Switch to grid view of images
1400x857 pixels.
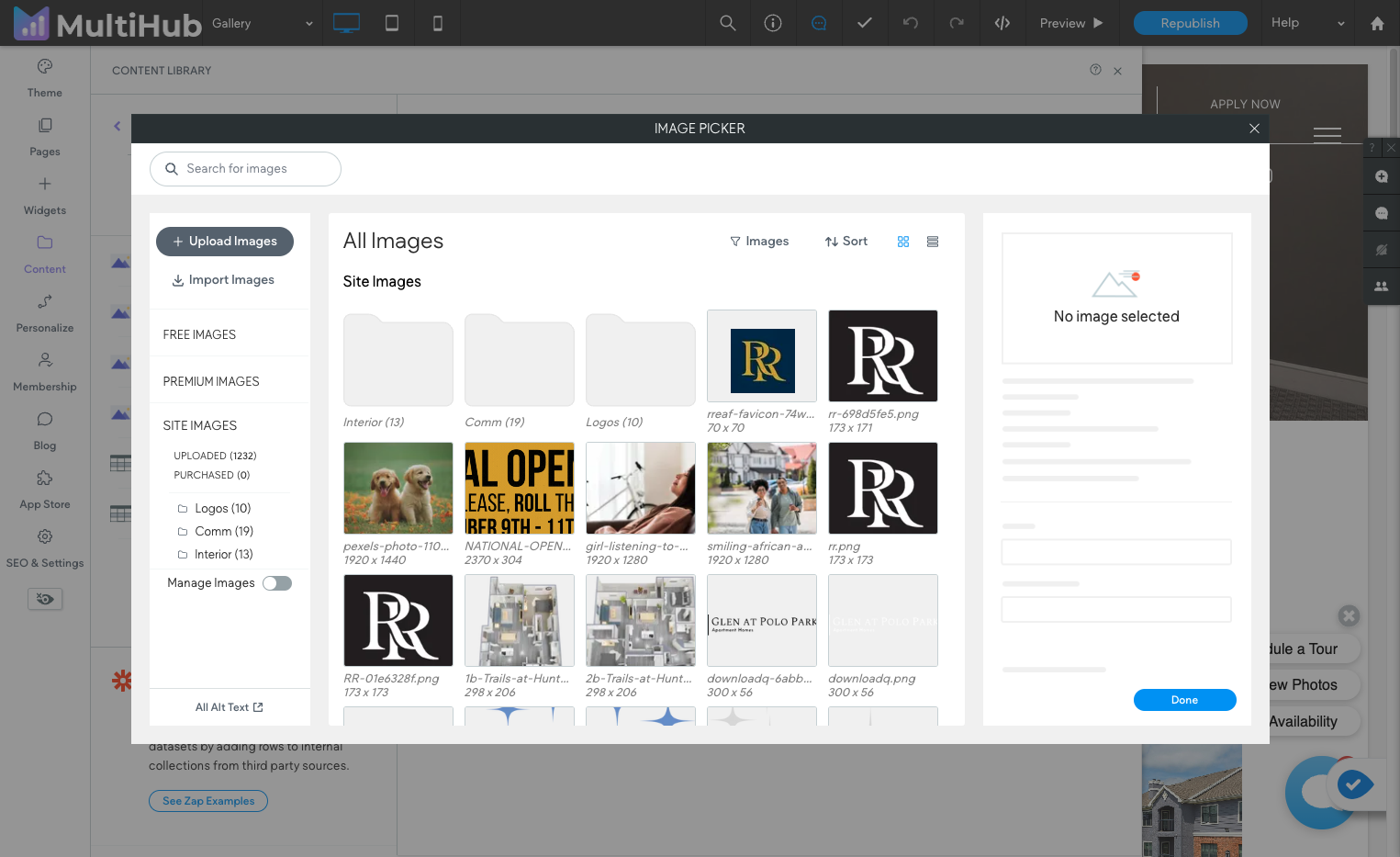903,242
